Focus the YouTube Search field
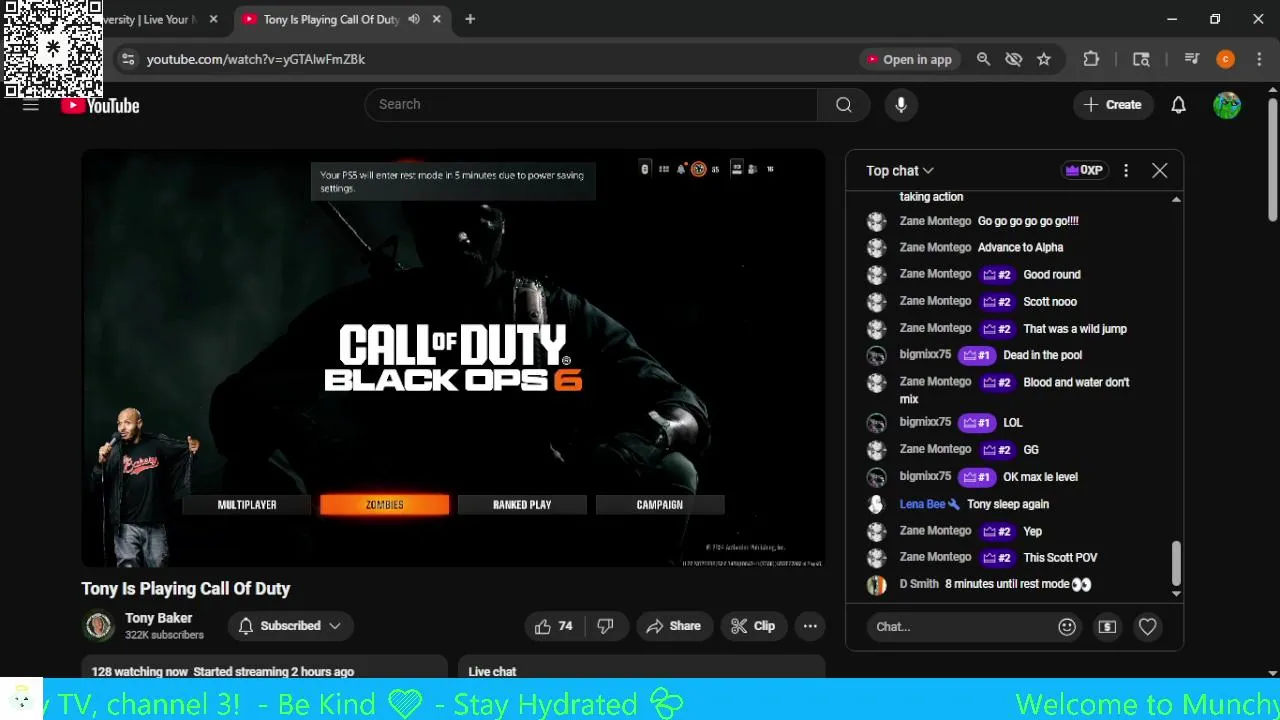This screenshot has width=1280, height=720. pos(592,105)
